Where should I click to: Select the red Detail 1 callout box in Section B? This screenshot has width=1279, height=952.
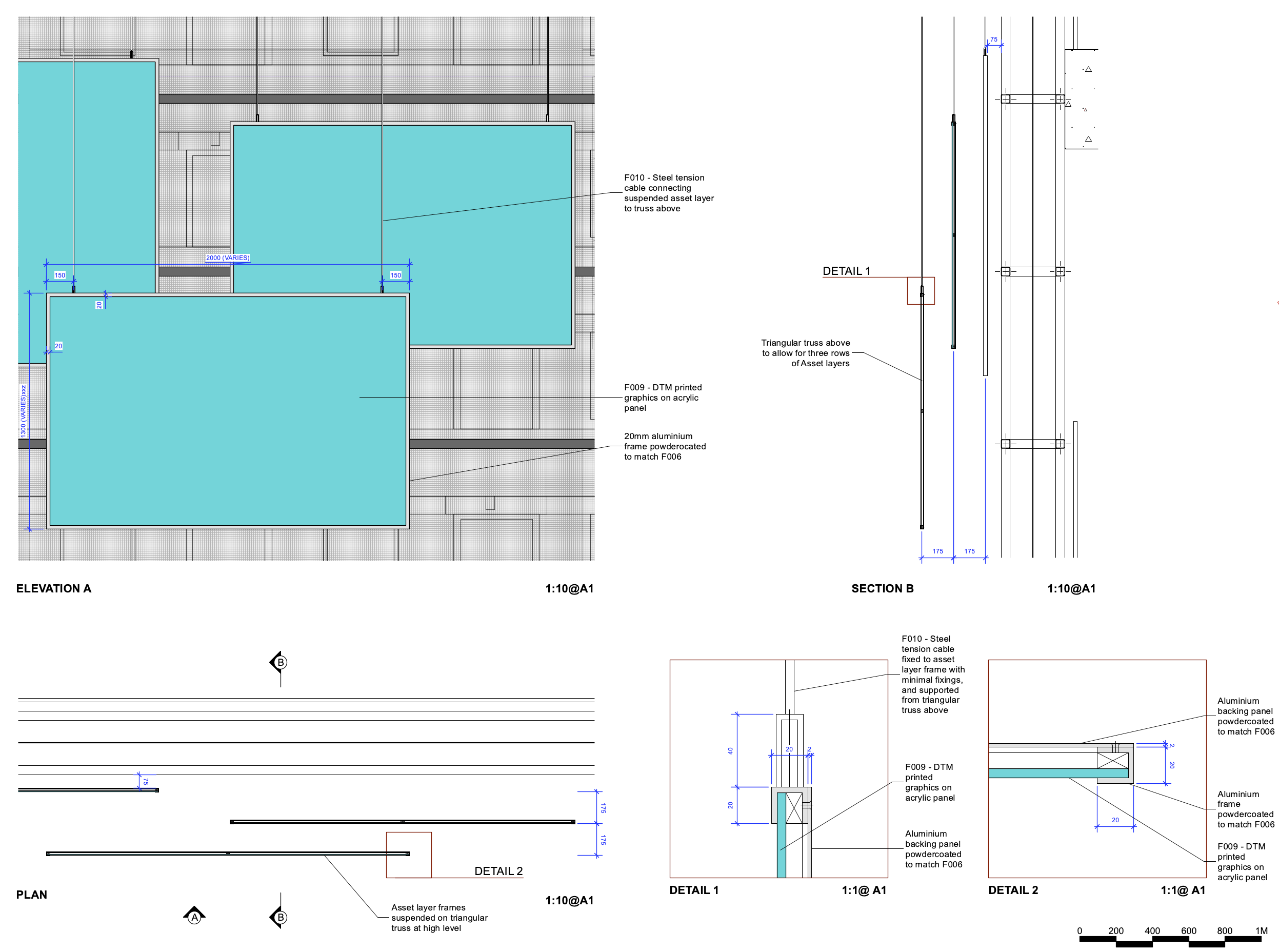point(921,290)
